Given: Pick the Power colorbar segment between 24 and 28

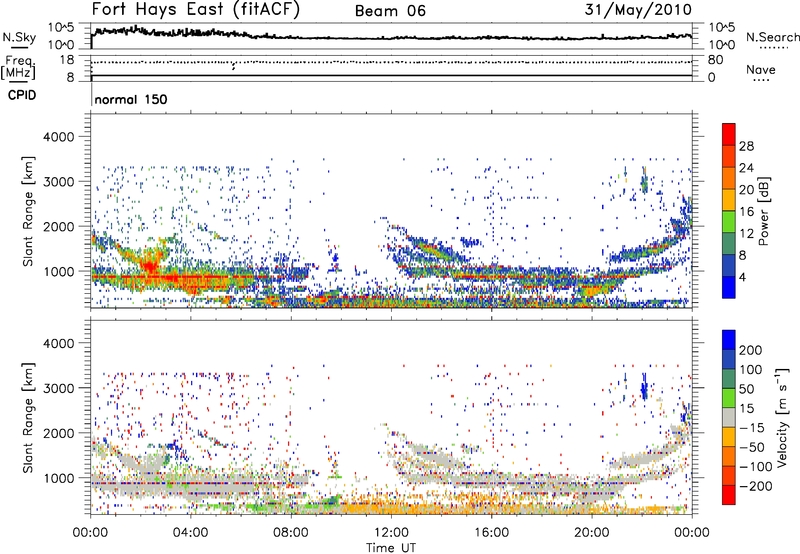Looking at the screenshot, I should 729,156.
